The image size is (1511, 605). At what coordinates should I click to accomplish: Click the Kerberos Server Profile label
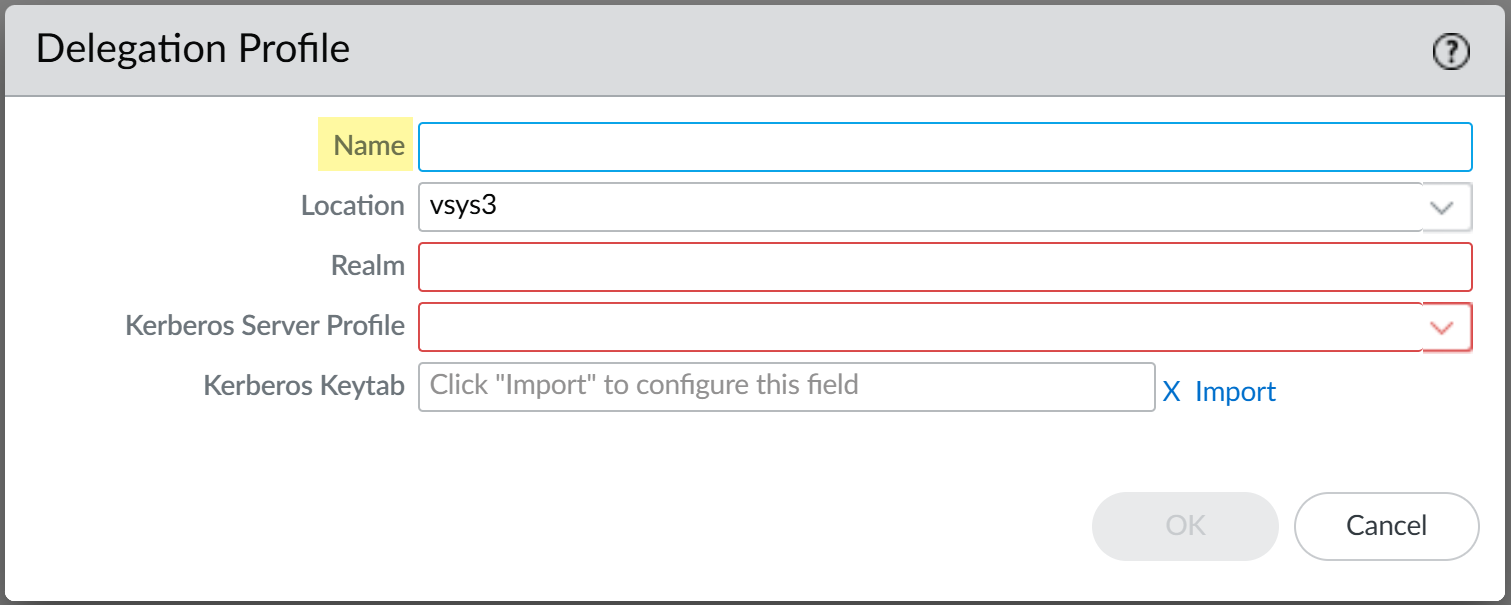(265, 326)
